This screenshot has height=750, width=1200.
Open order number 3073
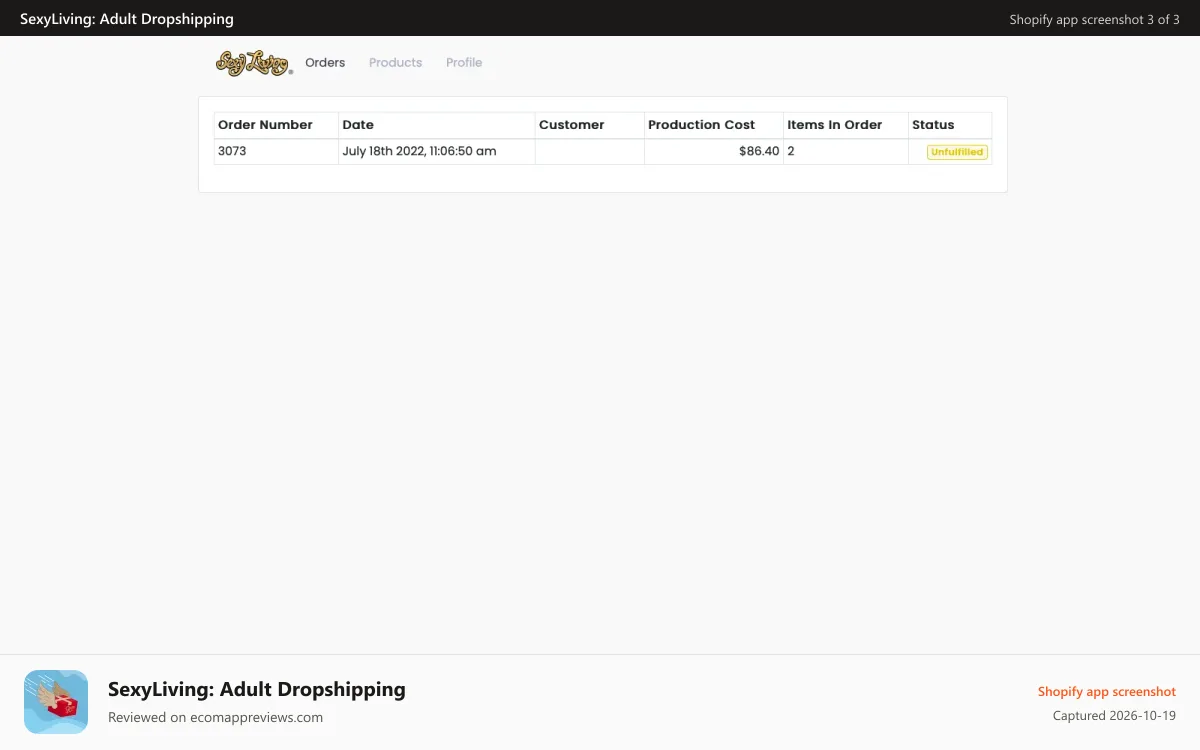(232, 151)
